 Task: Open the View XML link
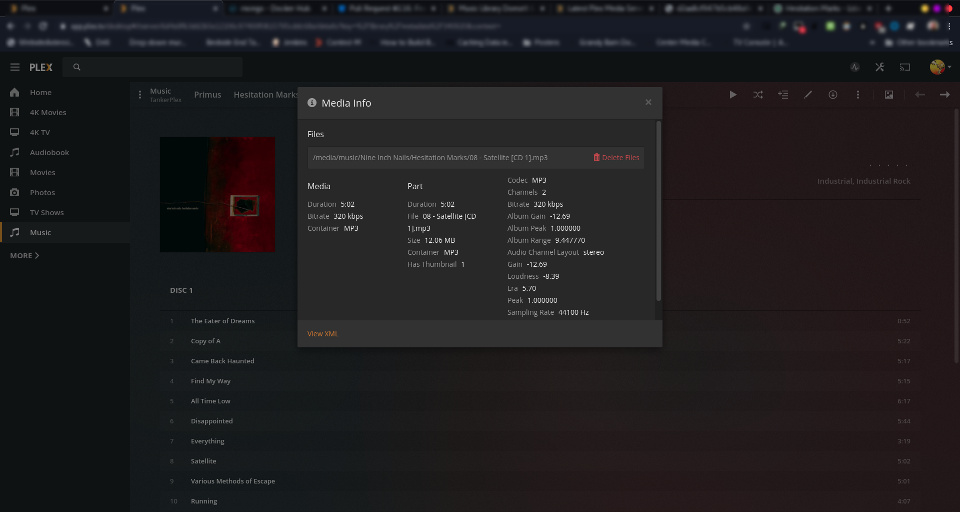pyautogui.click(x=322, y=334)
